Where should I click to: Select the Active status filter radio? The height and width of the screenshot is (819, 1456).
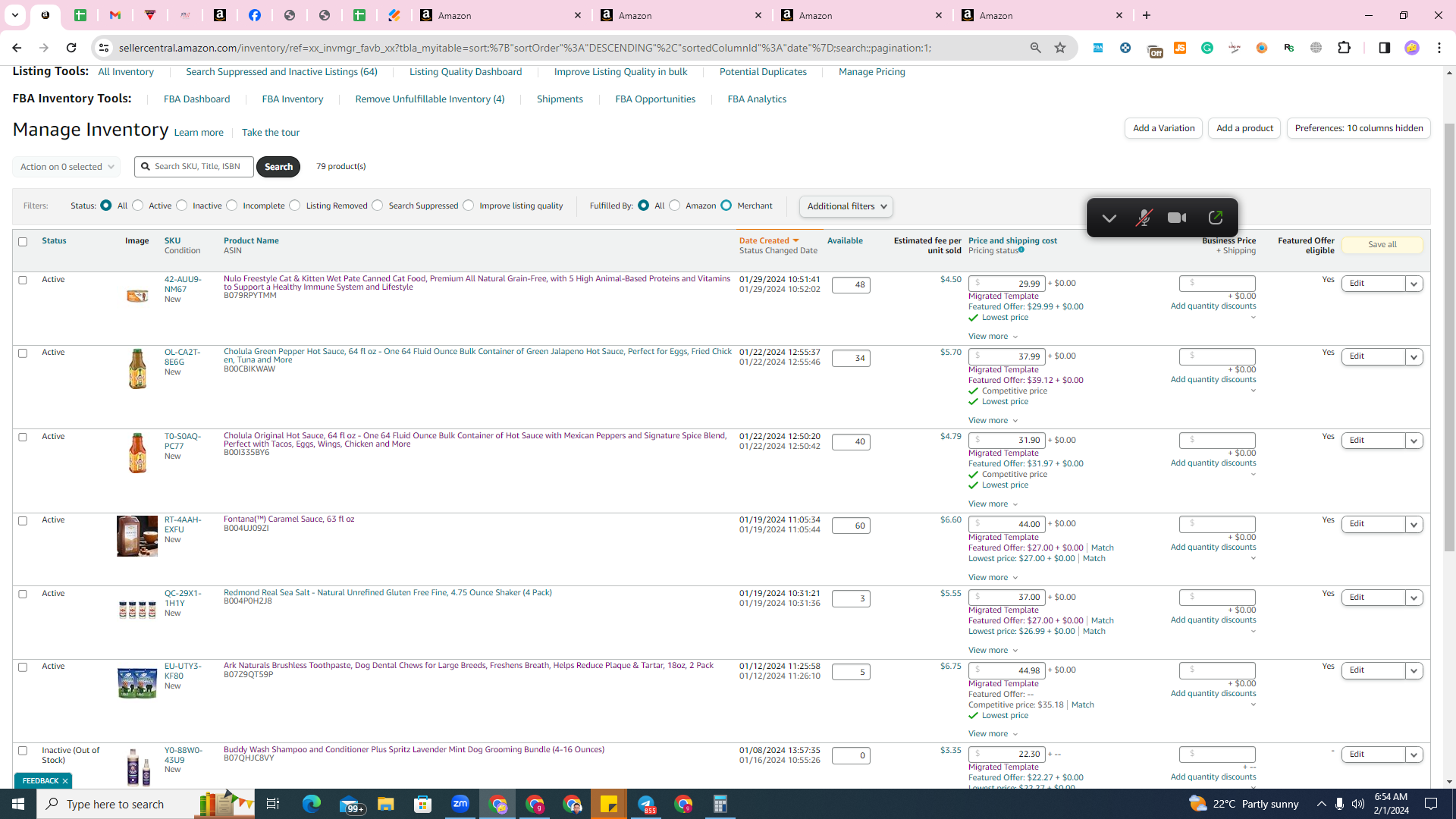[138, 206]
